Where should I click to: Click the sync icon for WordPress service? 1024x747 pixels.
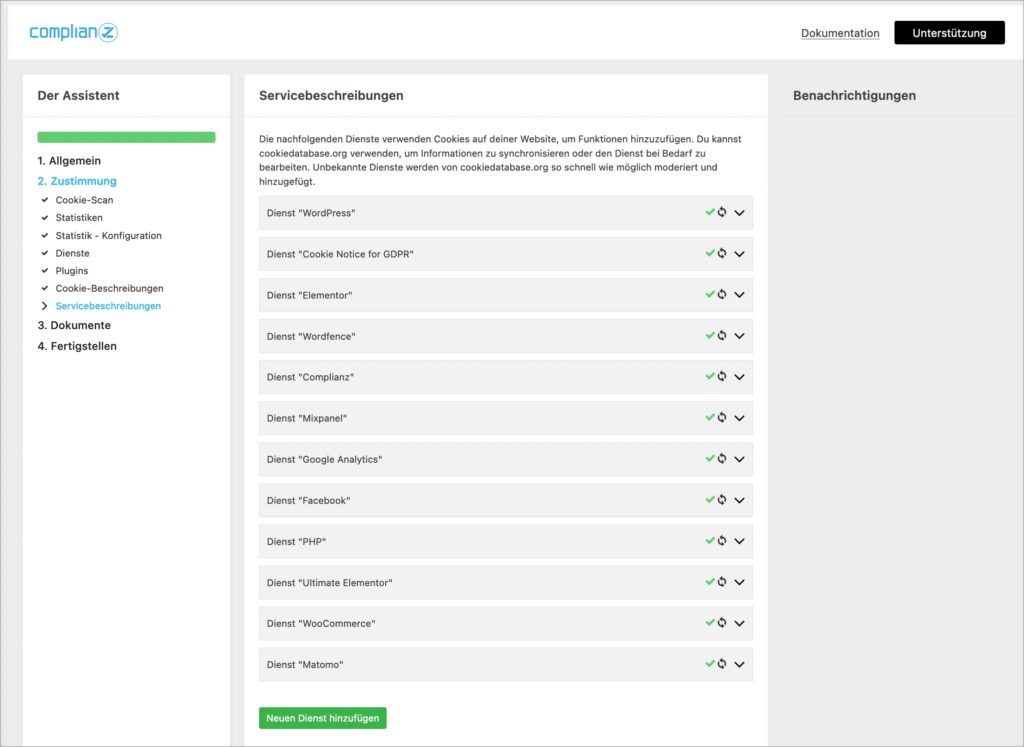pos(722,212)
